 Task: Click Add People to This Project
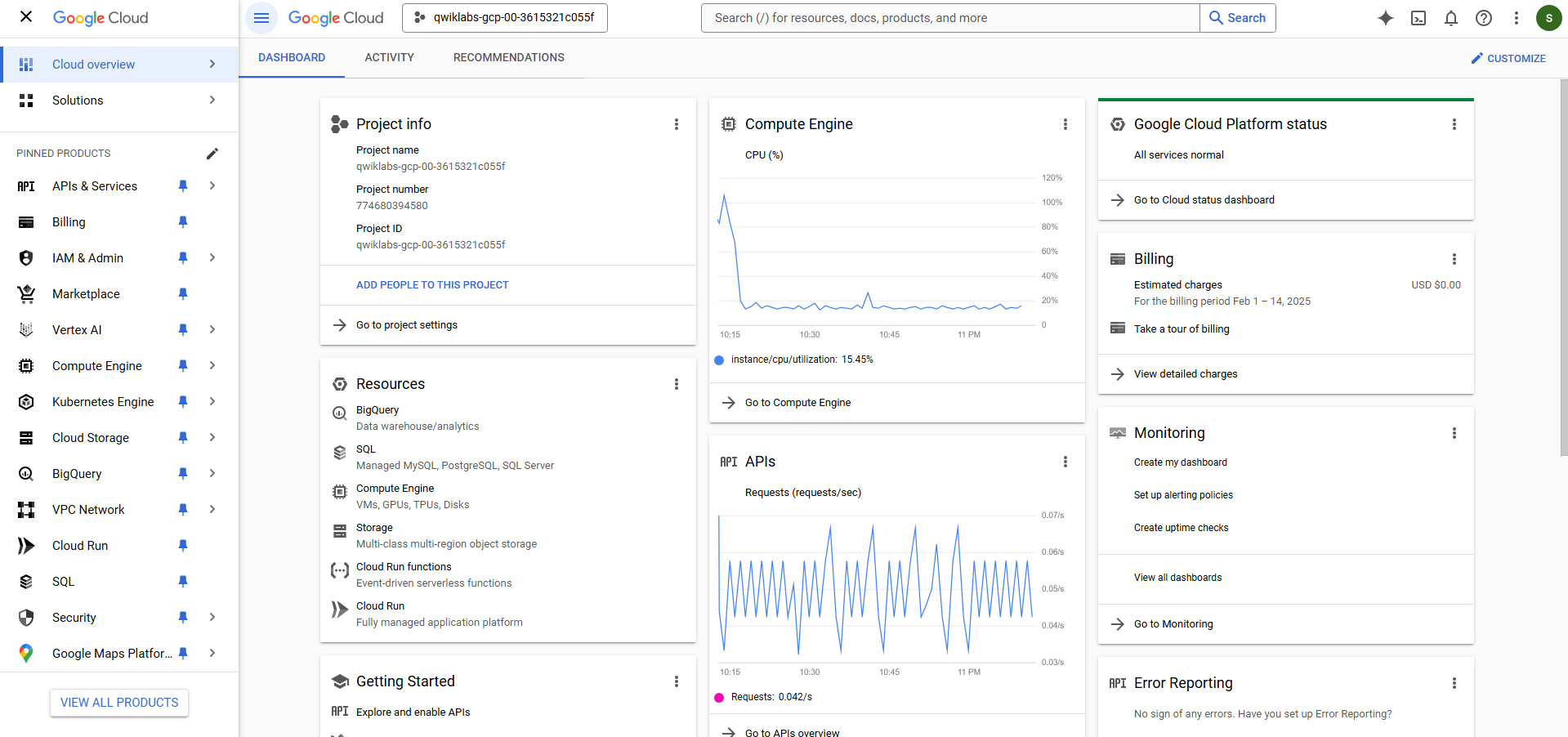click(432, 285)
